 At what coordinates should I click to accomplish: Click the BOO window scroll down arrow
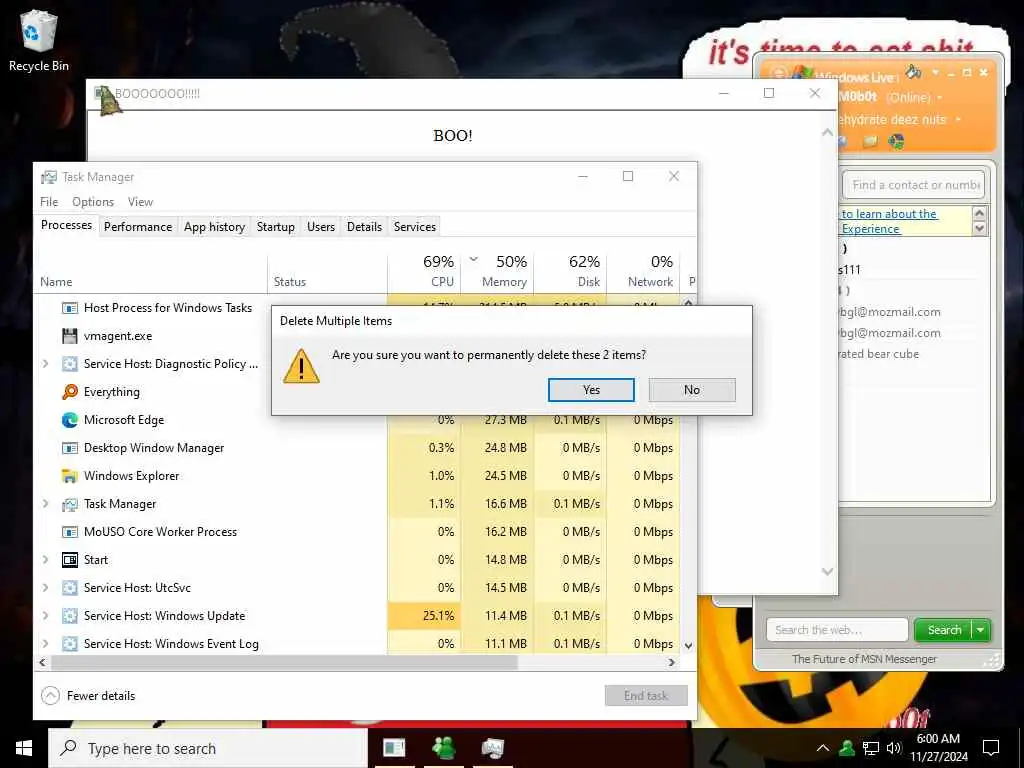click(827, 571)
